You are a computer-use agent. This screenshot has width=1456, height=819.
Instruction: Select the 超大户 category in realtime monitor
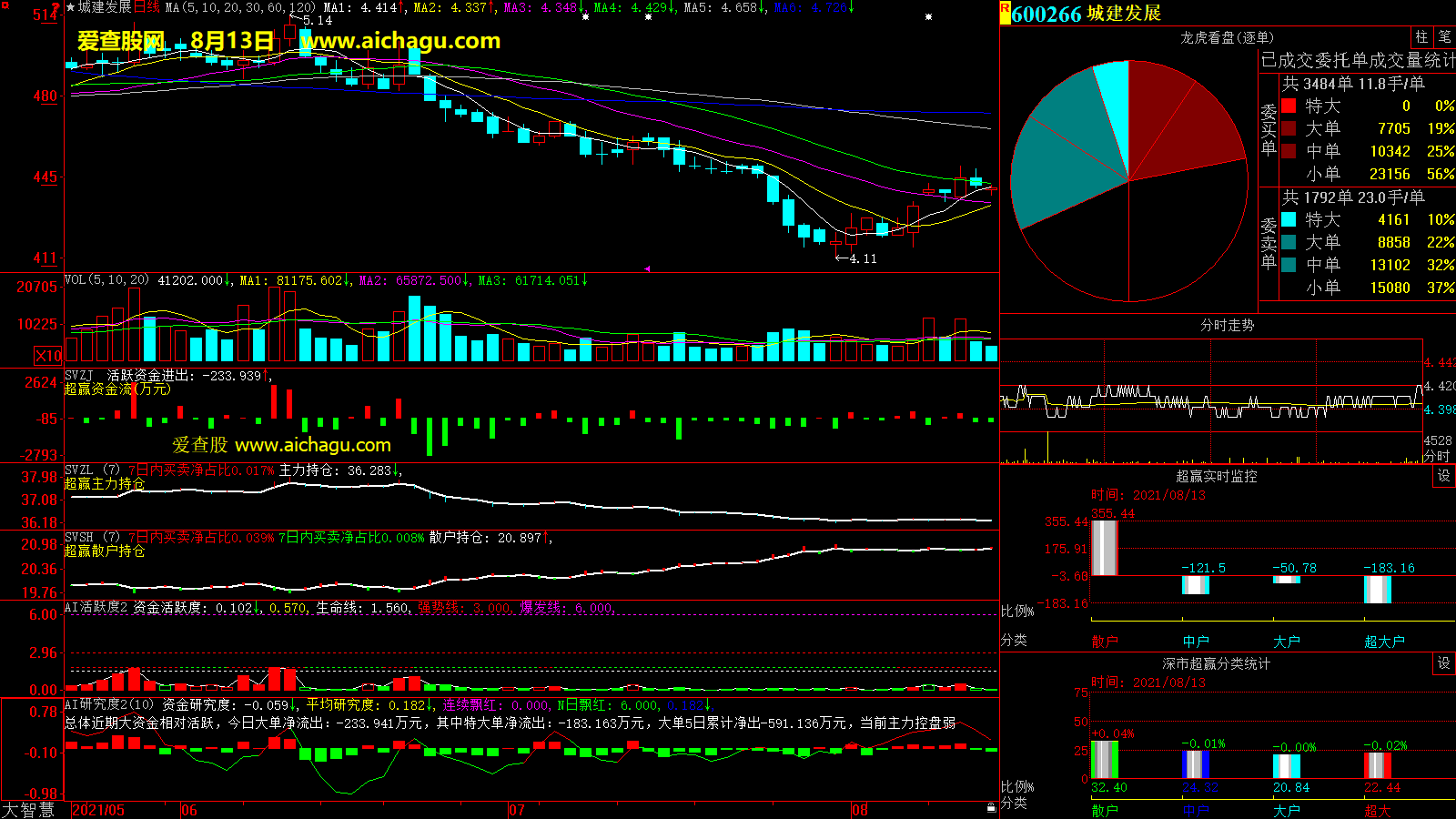pyautogui.click(x=1383, y=642)
